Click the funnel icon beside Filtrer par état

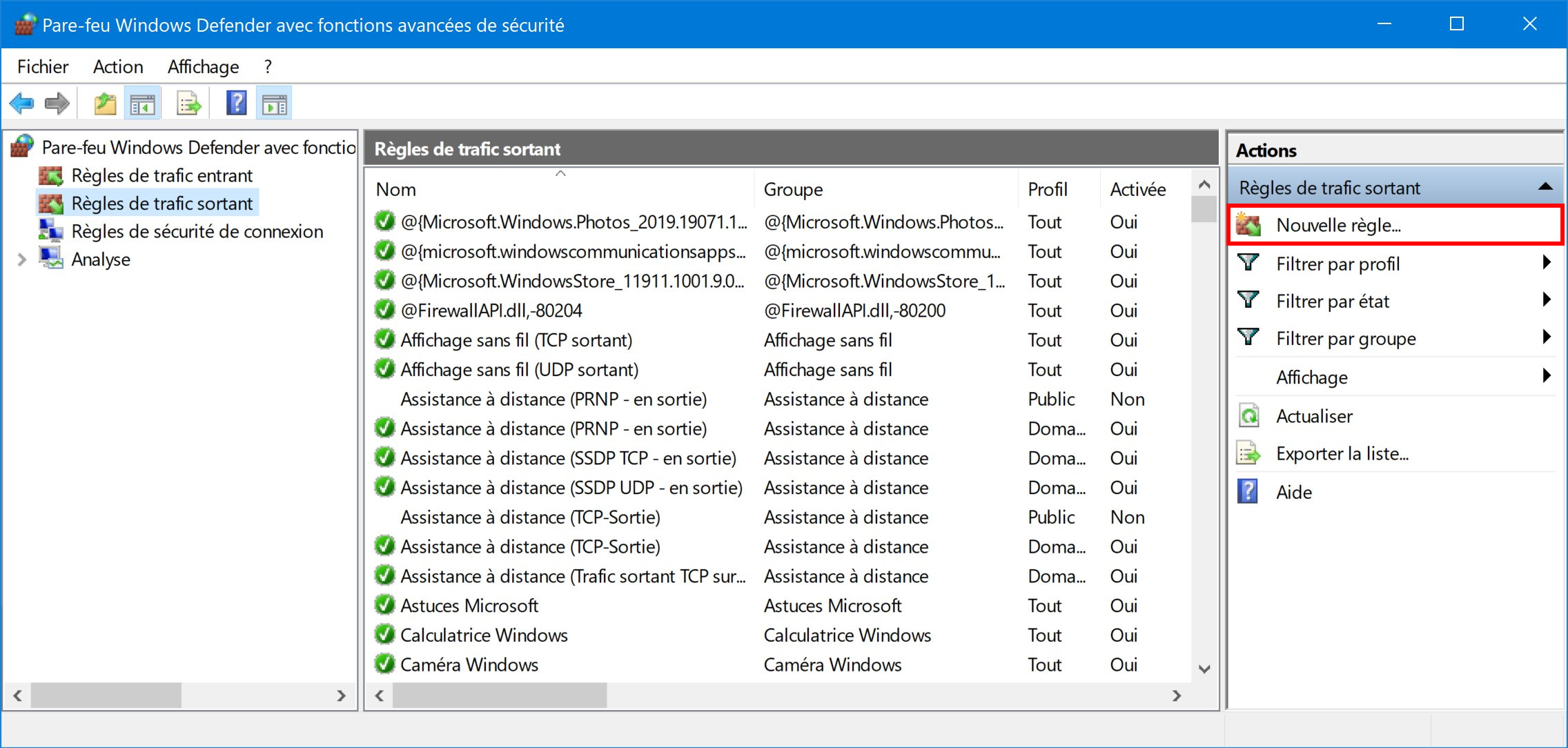[1248, 300]
